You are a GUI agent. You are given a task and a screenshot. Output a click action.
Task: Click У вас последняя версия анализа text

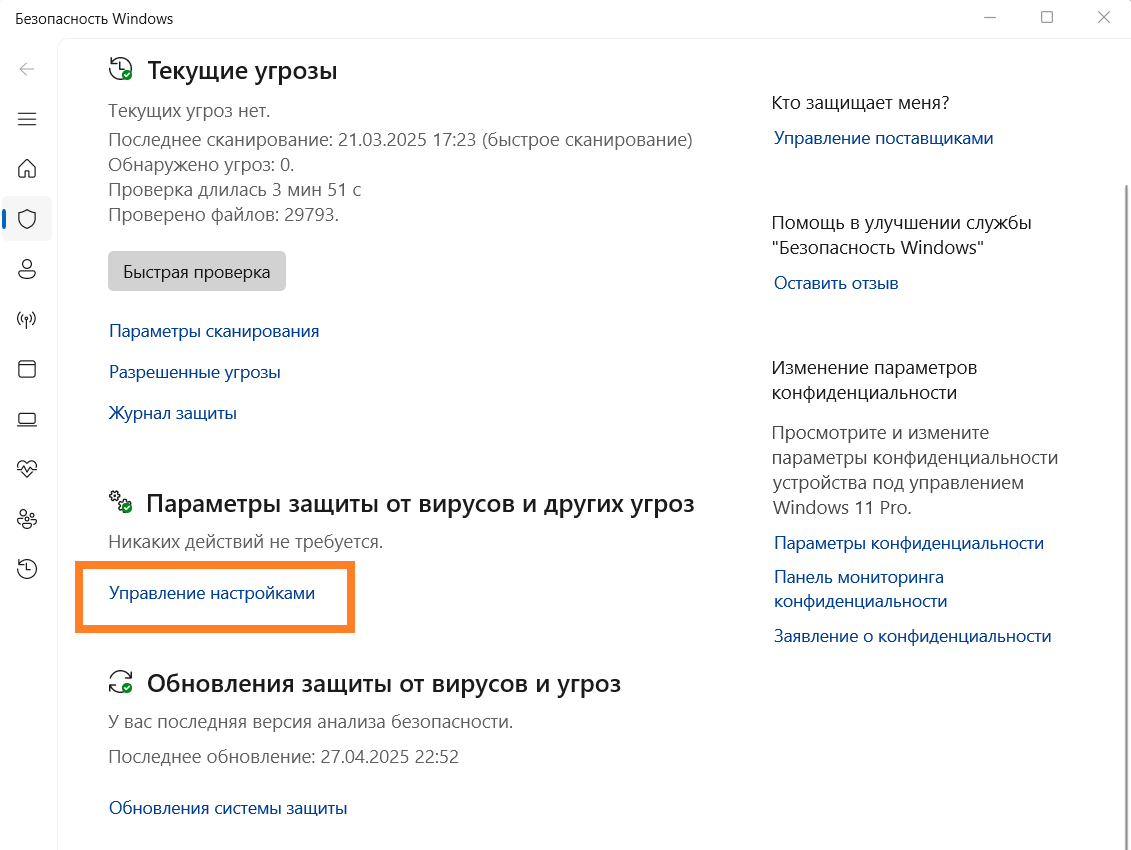pyautogui.click(x=311, y=722)
